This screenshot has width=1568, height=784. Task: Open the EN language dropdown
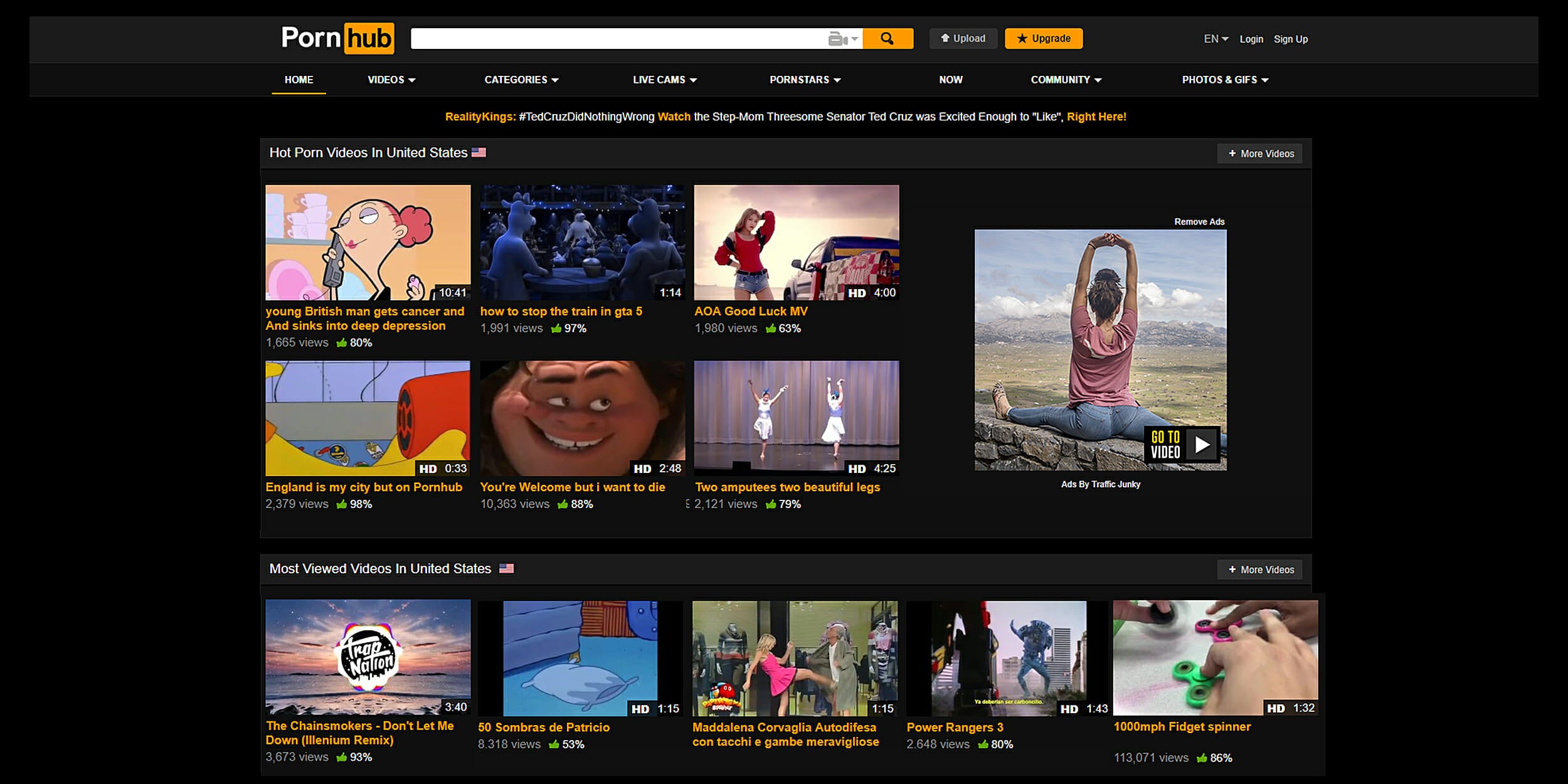click(x=1216, y=39)
